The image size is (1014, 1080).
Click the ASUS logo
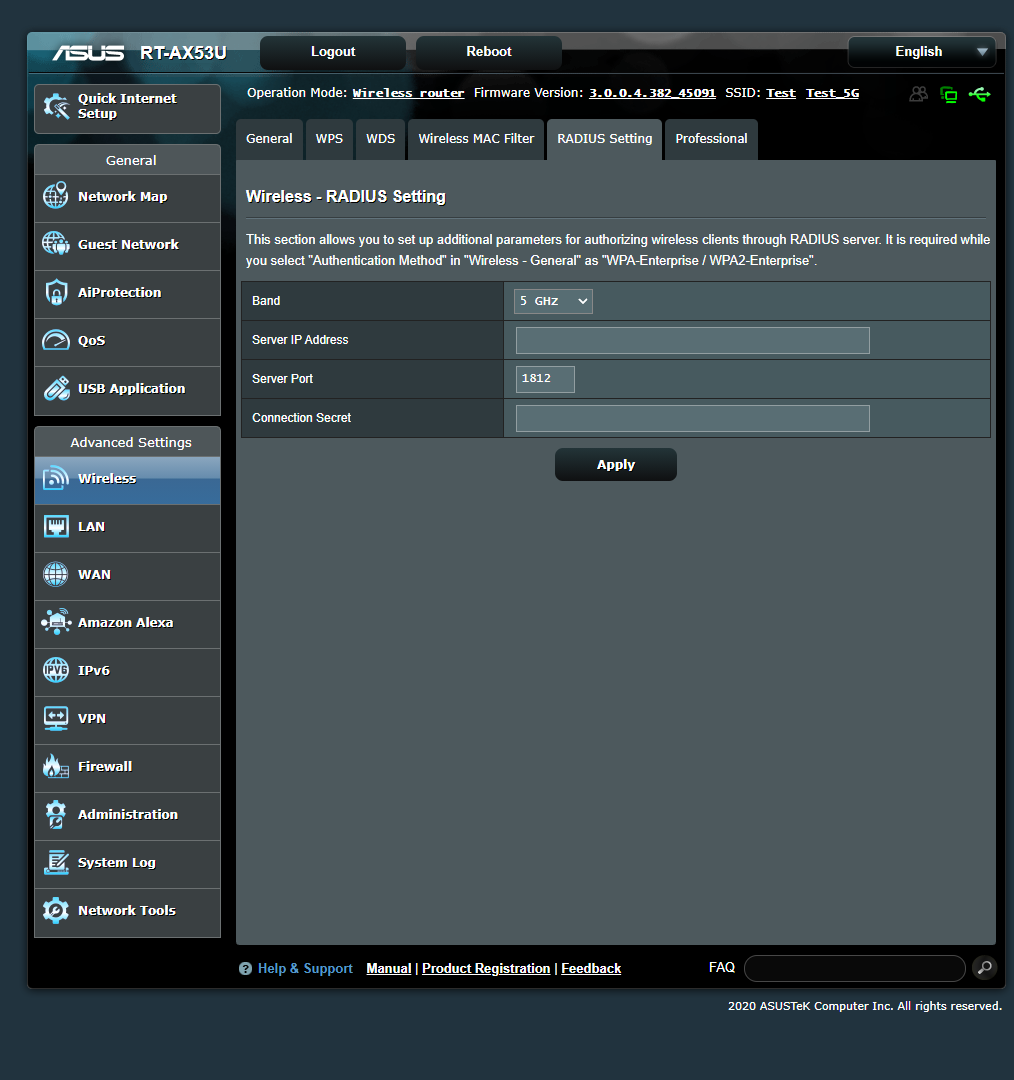[88, 52]
